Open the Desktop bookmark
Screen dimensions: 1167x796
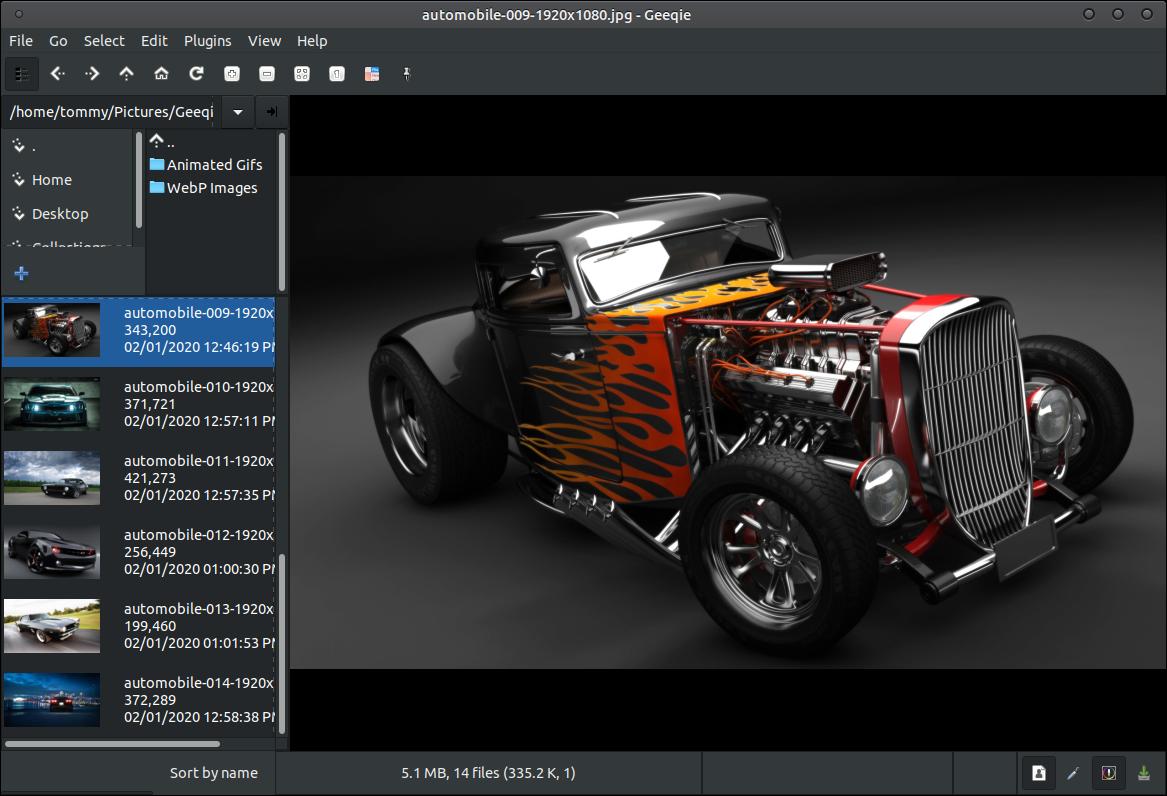click(69, 214)
